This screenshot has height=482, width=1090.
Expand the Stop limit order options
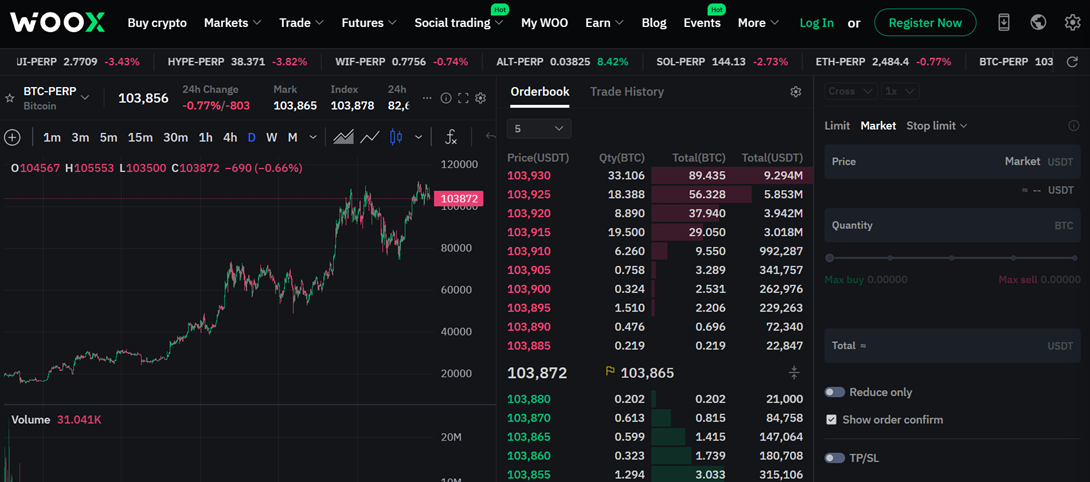936,126
